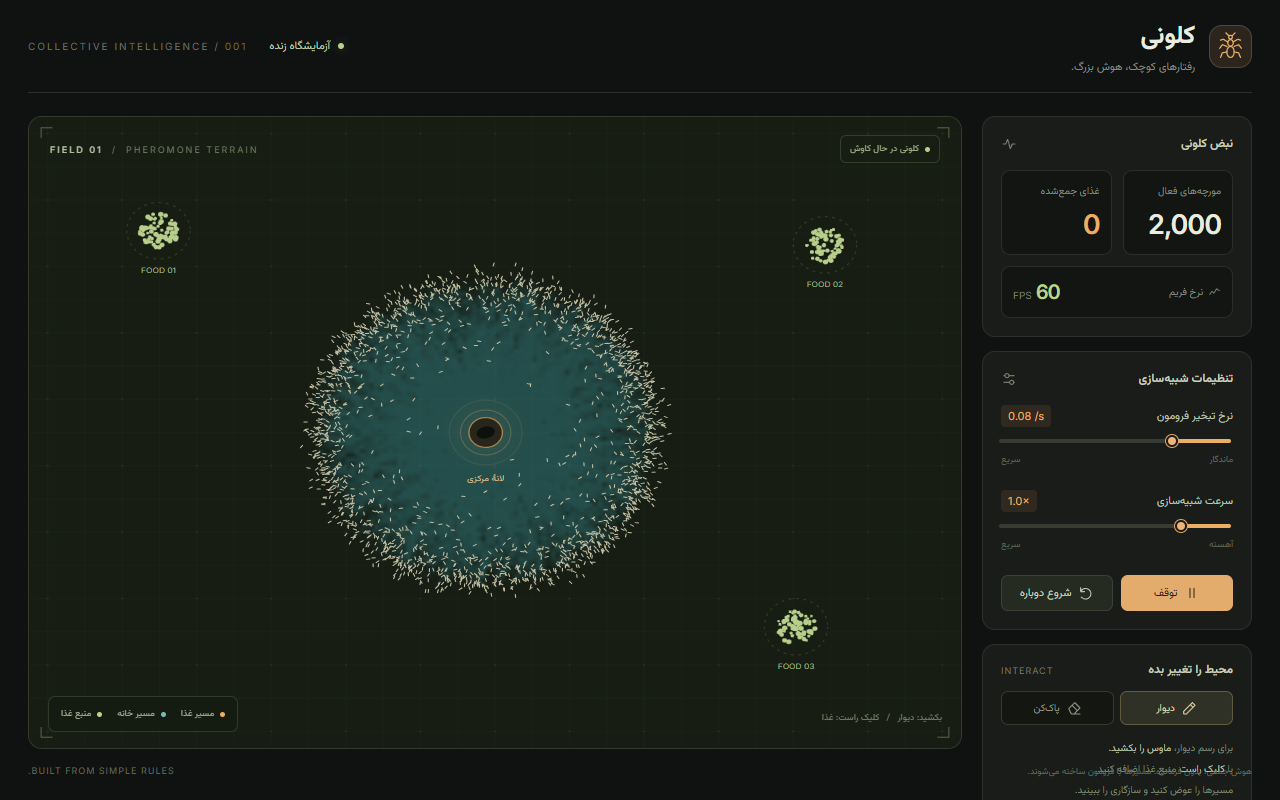
Task: Select the پاک‌کن eraser tool
Action: coord(1057,708)
